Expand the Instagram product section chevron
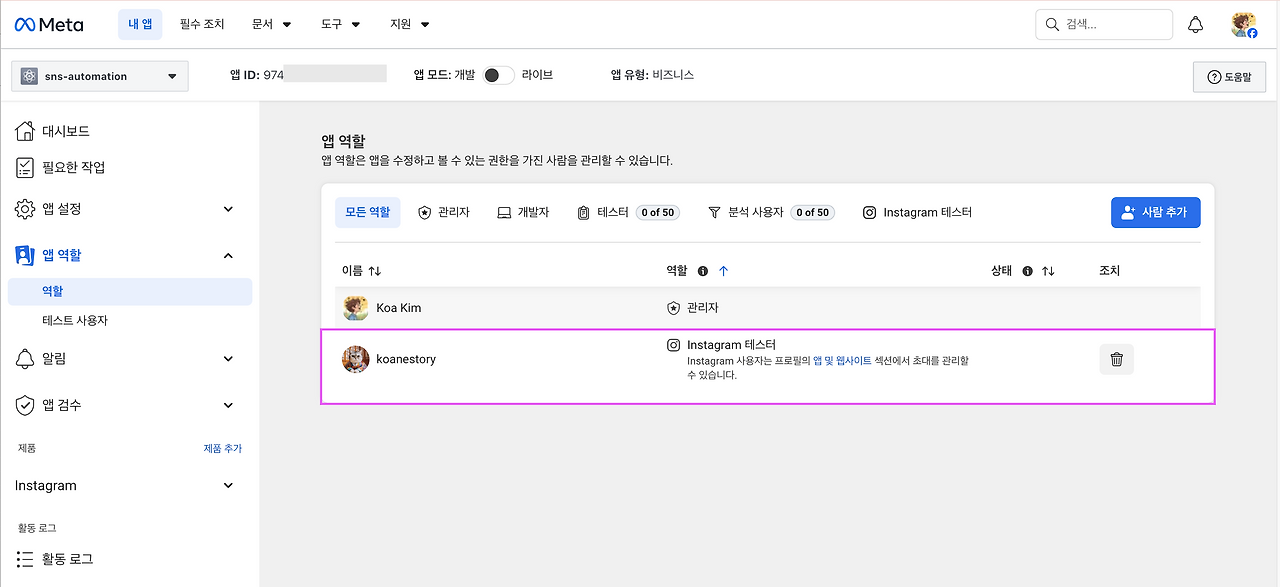The height and width of the screenshot is (587, 1280). (x=228, y=485)
